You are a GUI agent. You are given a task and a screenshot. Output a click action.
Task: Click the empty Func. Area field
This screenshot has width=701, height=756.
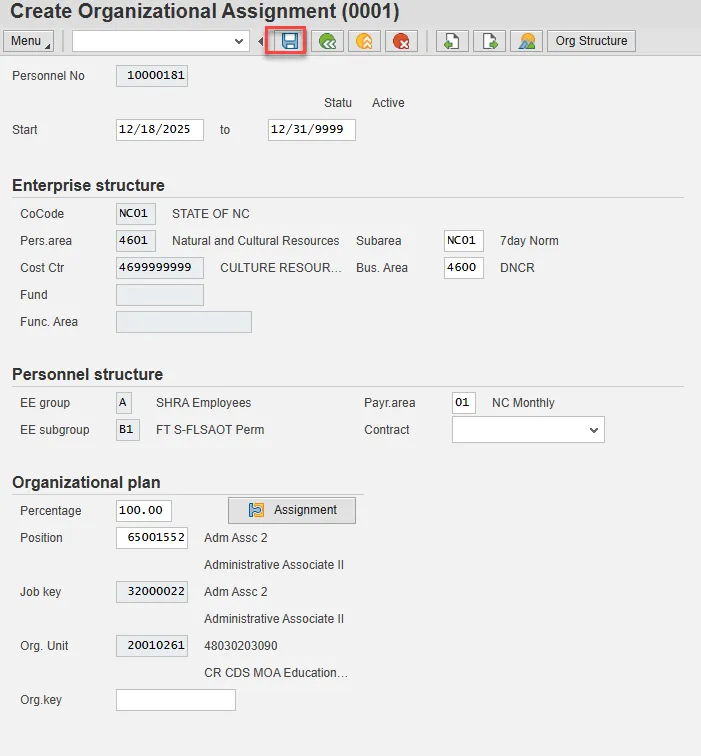pos(184,322)
